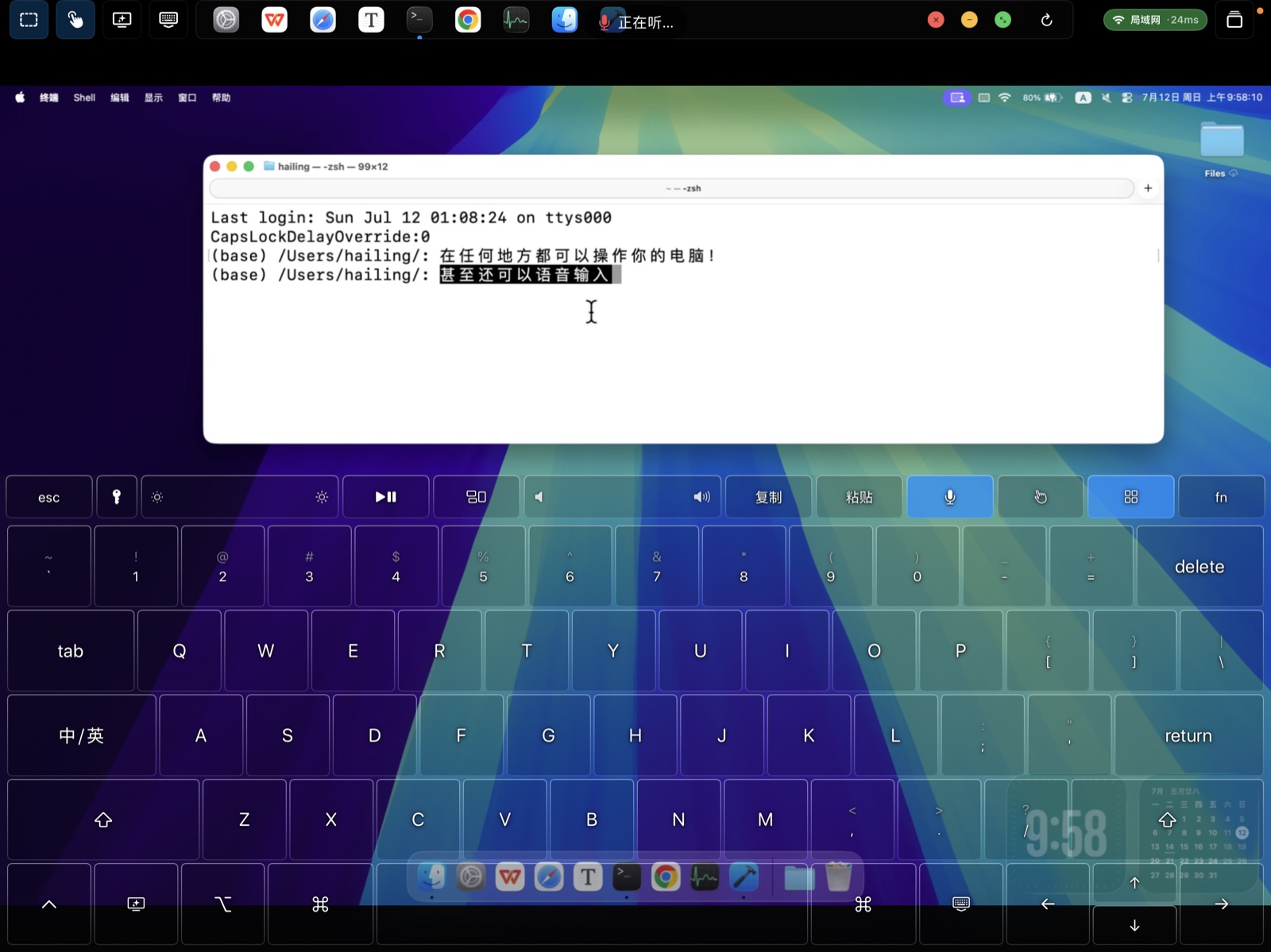Click the battery 80% indicator
Screen dimensions: 1271x952
(x=1041, y=98)
